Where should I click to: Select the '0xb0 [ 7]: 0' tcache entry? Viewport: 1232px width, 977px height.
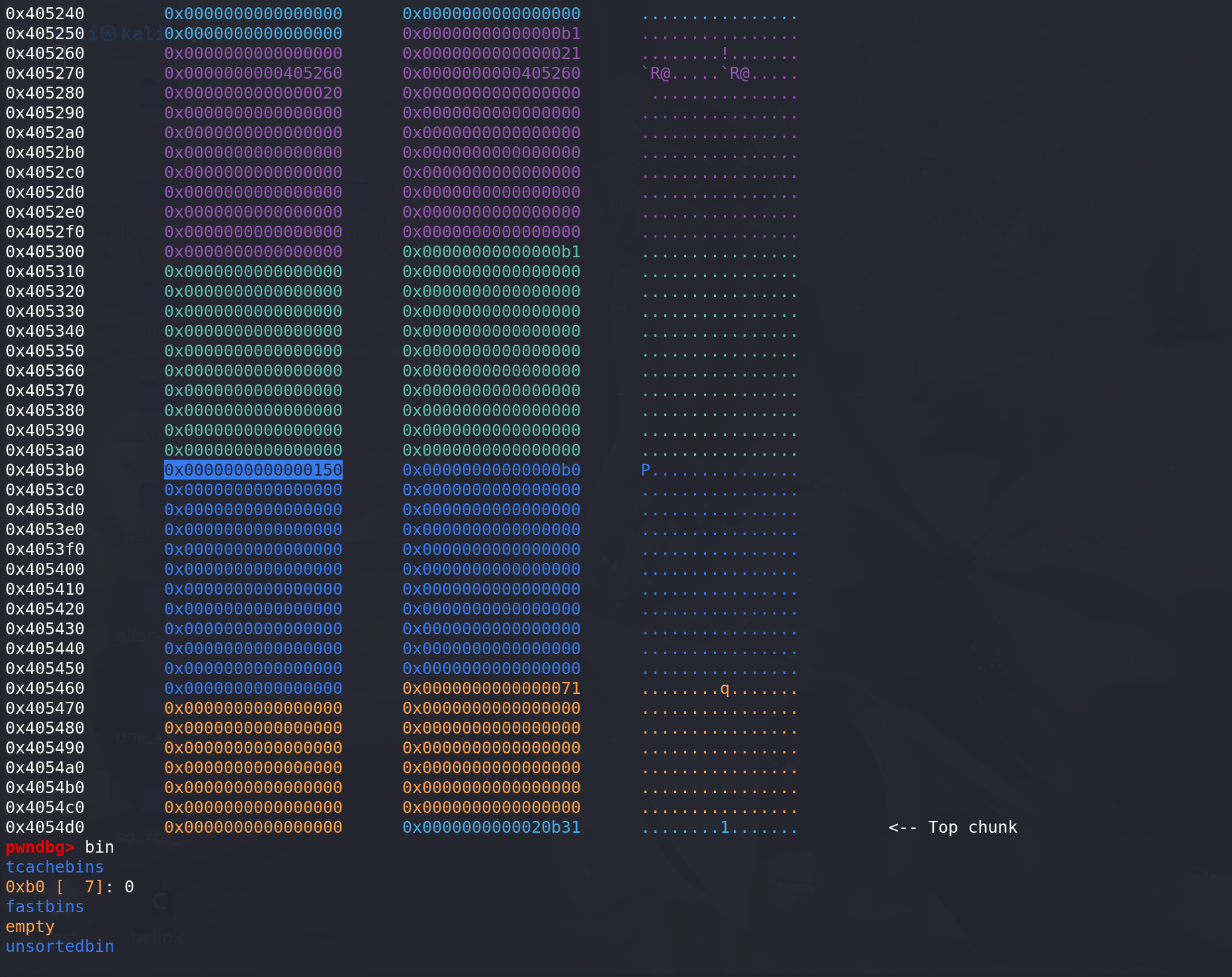coord(69,886)
